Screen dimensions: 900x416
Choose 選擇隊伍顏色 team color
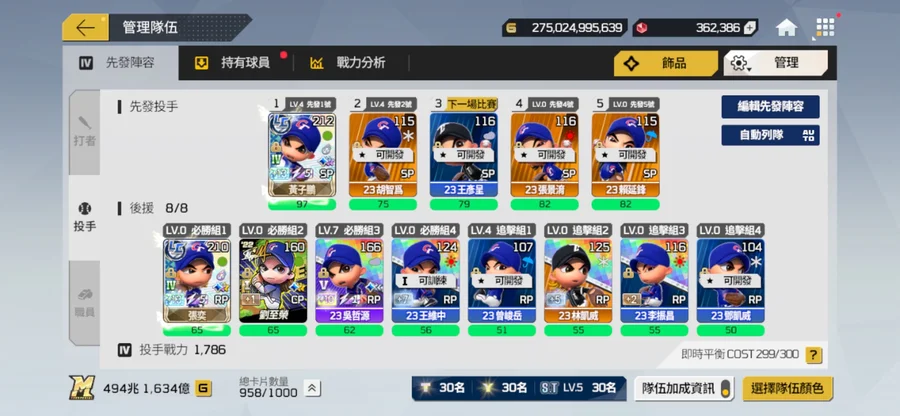788,388
